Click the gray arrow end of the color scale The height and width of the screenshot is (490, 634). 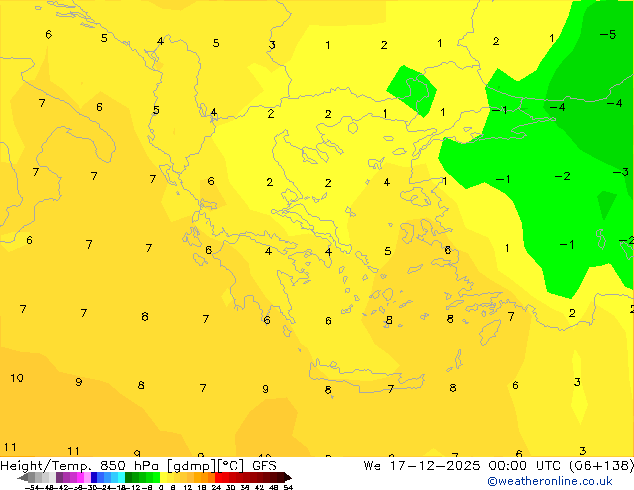pyautogui.click(x=23, y=477)
